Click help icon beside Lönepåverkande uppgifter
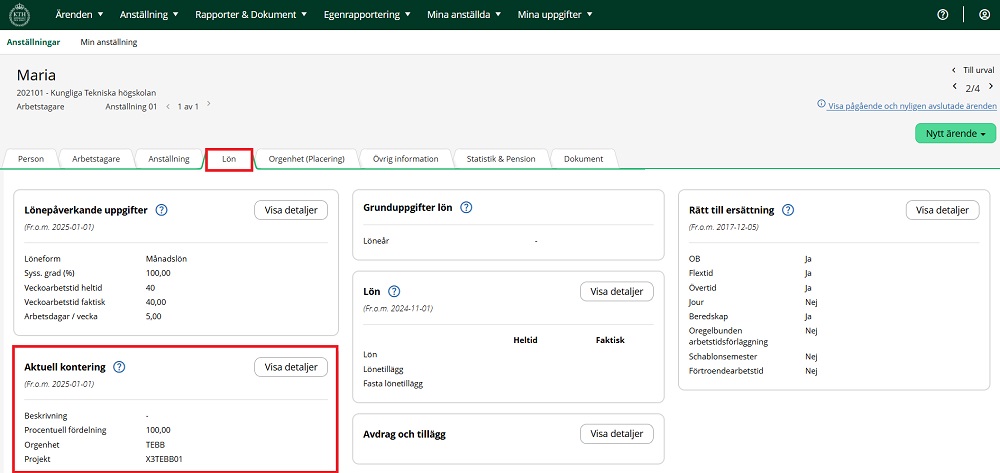Image resolution: width=1000 pixels, height=473 pixels. (161, 210)
